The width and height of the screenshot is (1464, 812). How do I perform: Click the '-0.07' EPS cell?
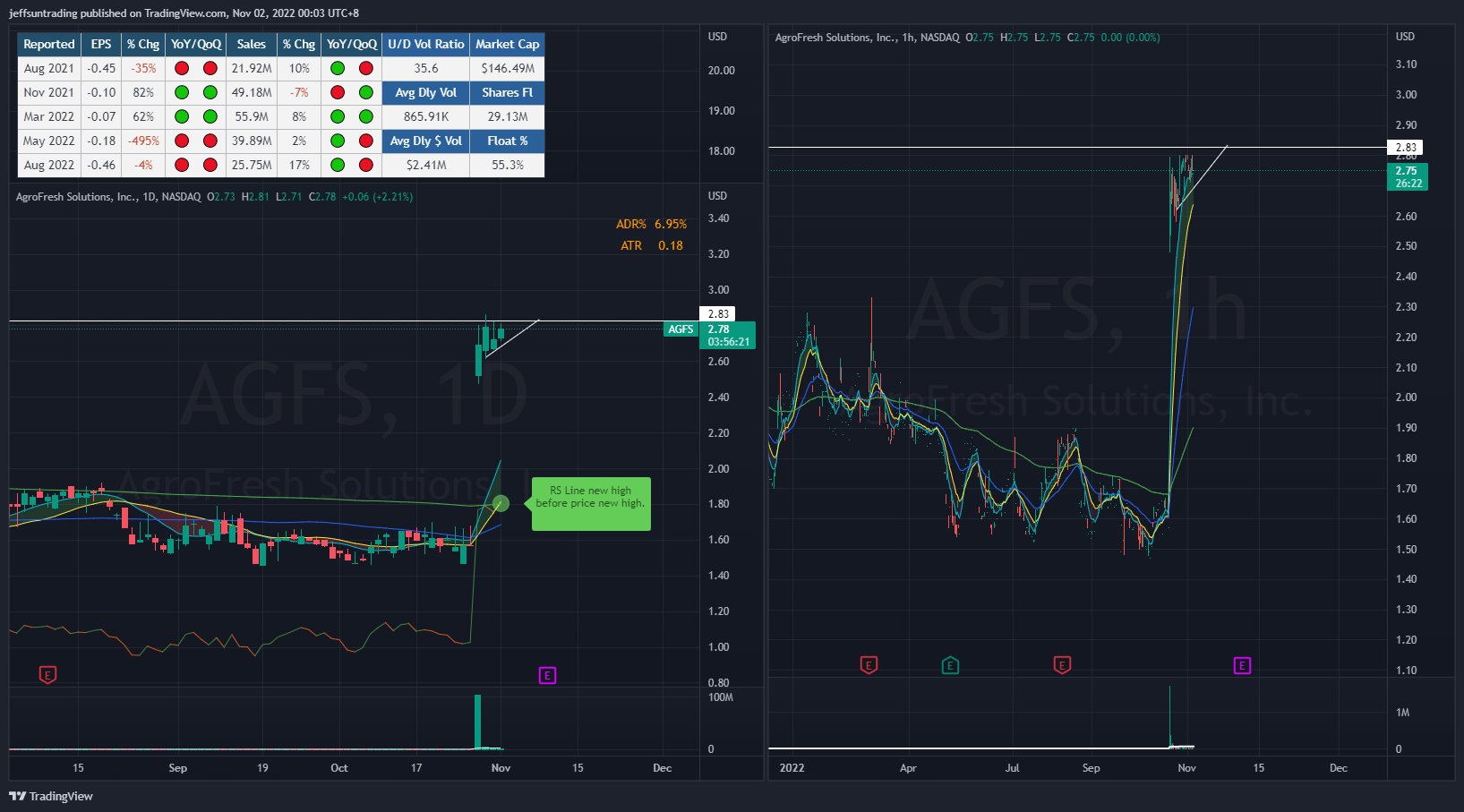(x=101, y=116)
